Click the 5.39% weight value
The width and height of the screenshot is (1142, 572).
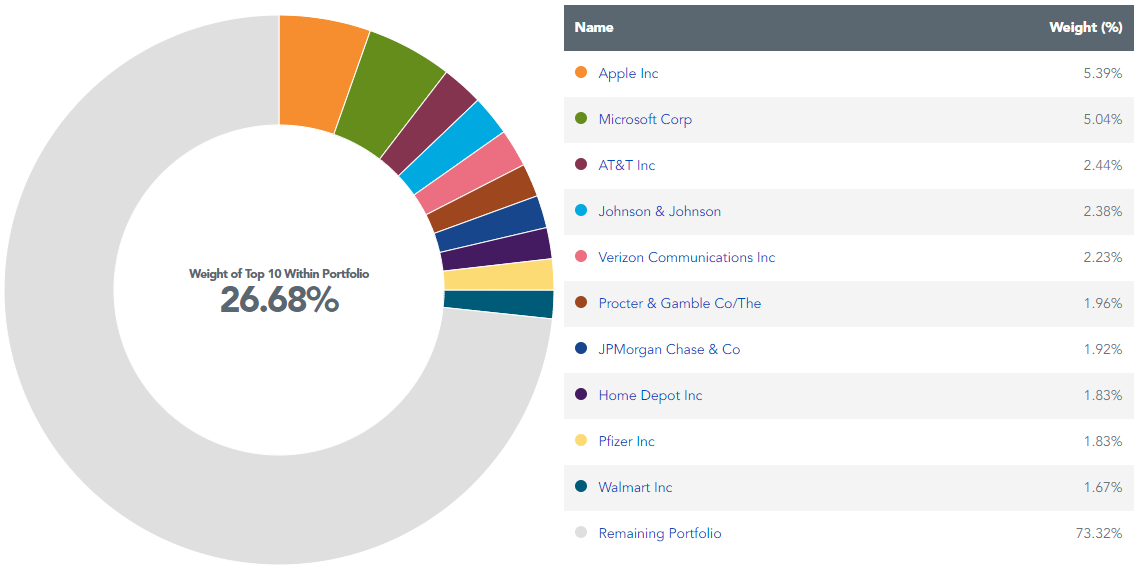1103,74
